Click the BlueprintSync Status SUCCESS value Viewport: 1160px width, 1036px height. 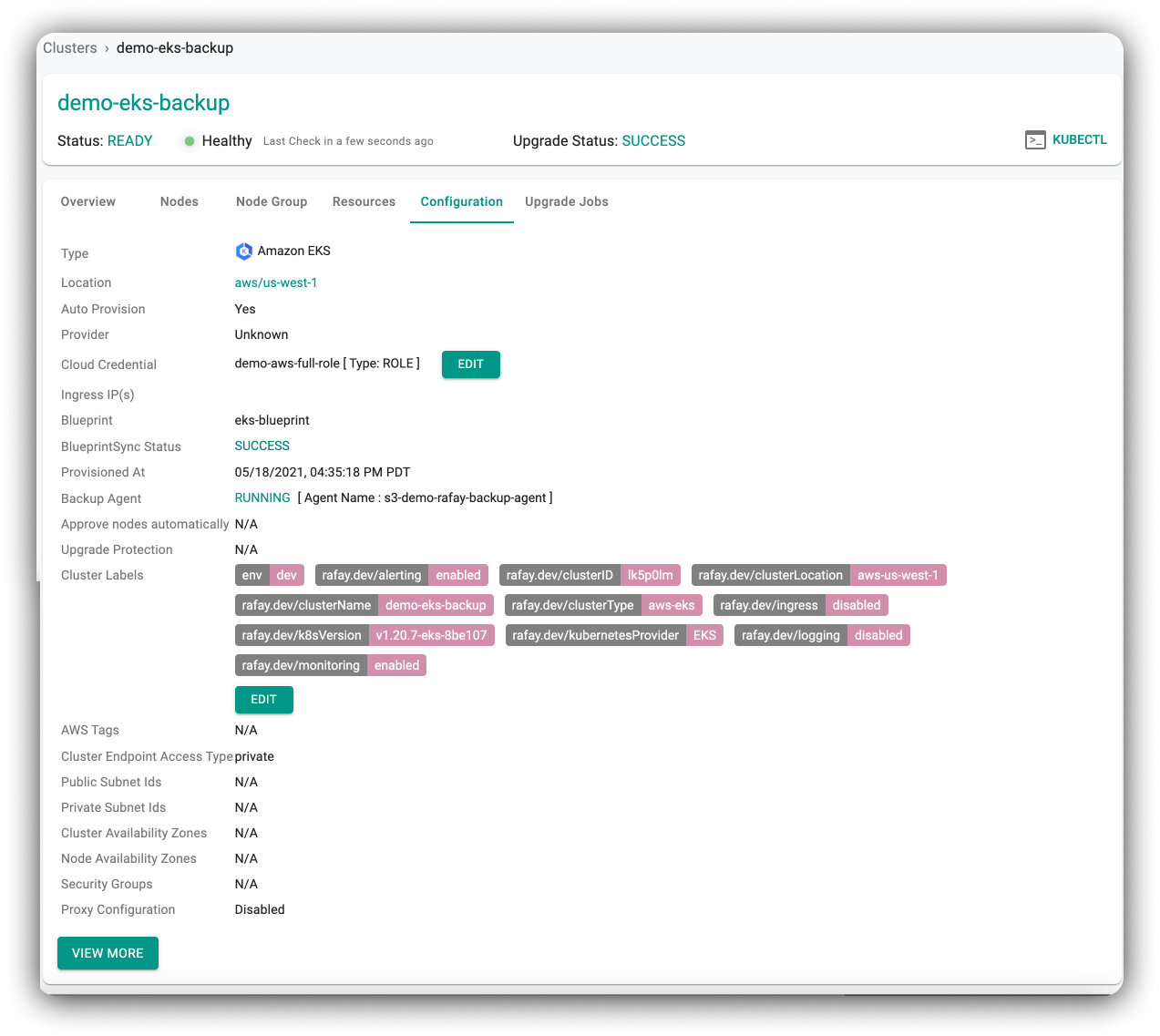click(262, 446)
